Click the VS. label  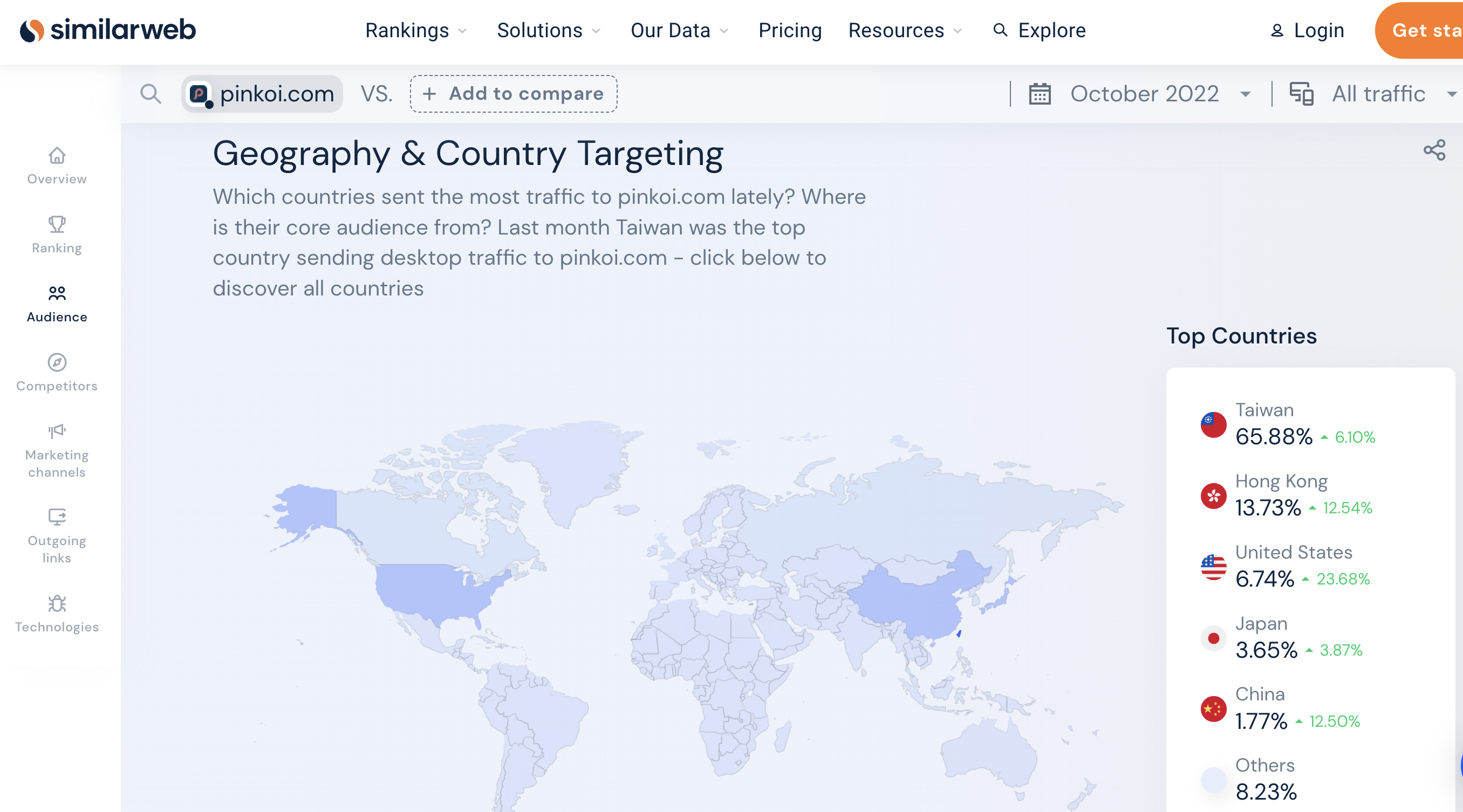[377, 94]
